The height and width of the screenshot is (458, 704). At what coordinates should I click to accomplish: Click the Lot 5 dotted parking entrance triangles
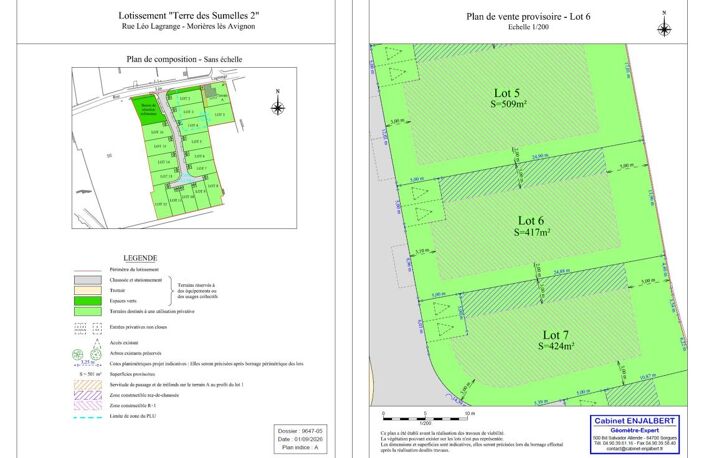pyautogui.click(x=395, y=62)
